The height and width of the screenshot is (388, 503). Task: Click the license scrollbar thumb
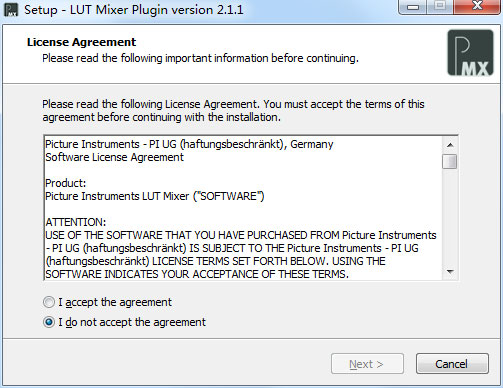[x=450, y=161]
